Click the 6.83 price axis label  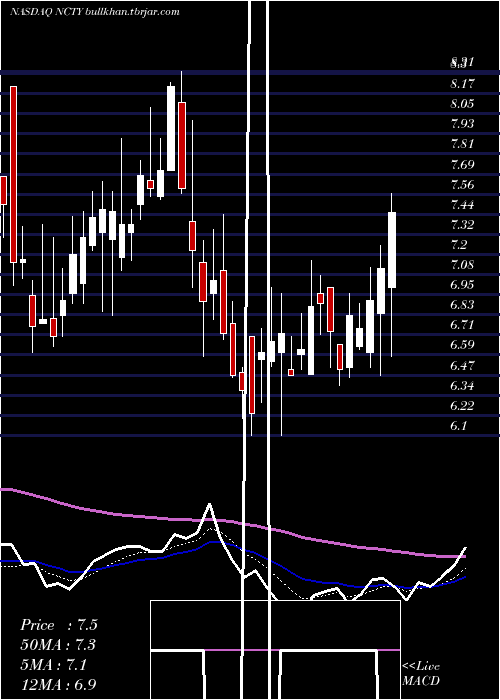462,304
